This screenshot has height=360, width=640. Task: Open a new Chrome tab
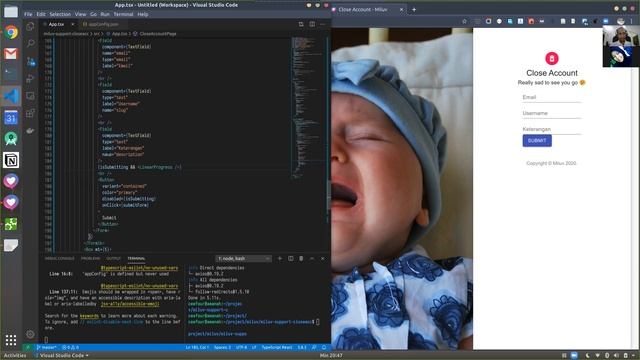click(414, 9)
